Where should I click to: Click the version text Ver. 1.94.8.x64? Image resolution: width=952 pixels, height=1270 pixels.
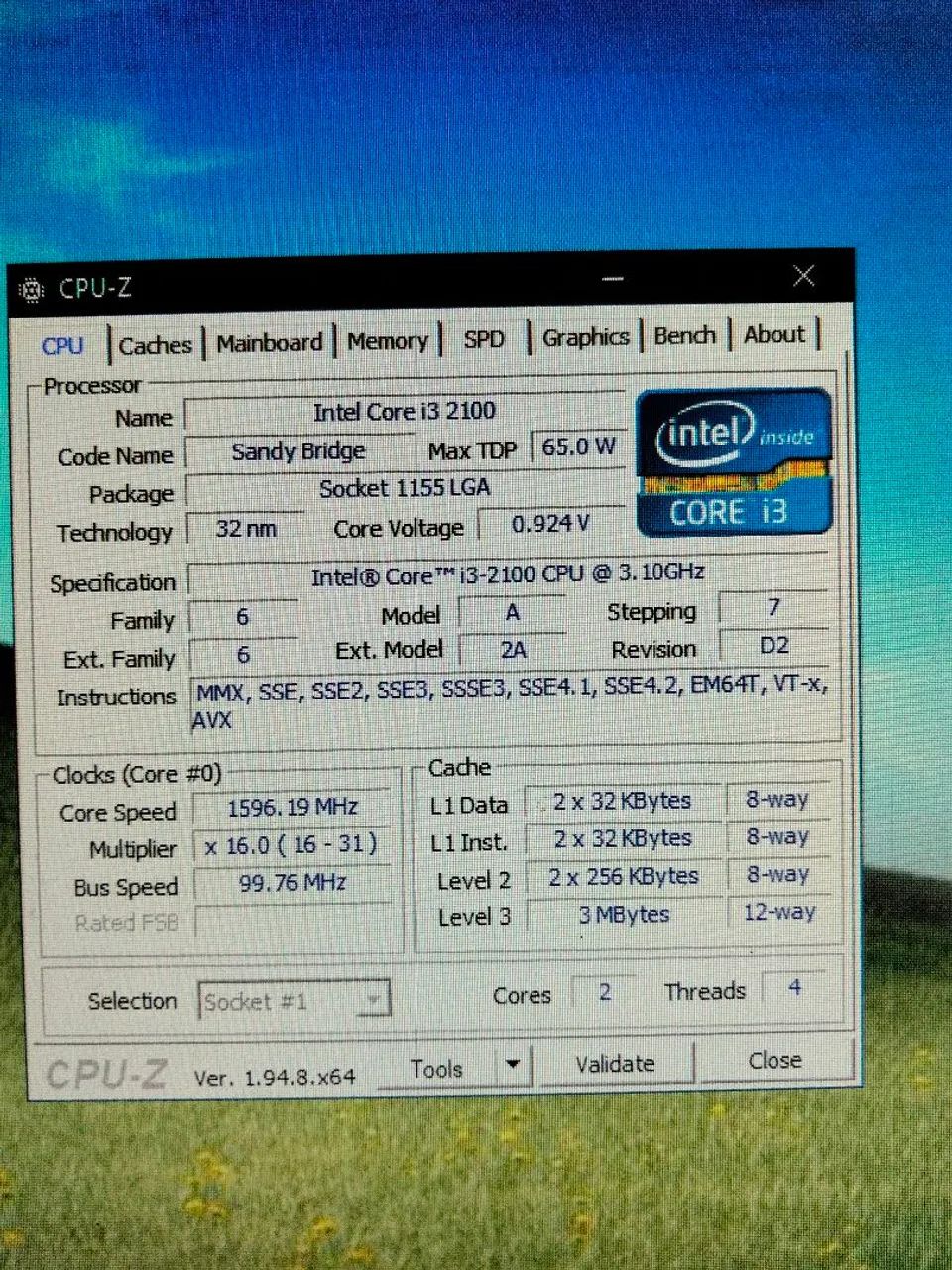pyautogui.click(x=275, y=1078)
